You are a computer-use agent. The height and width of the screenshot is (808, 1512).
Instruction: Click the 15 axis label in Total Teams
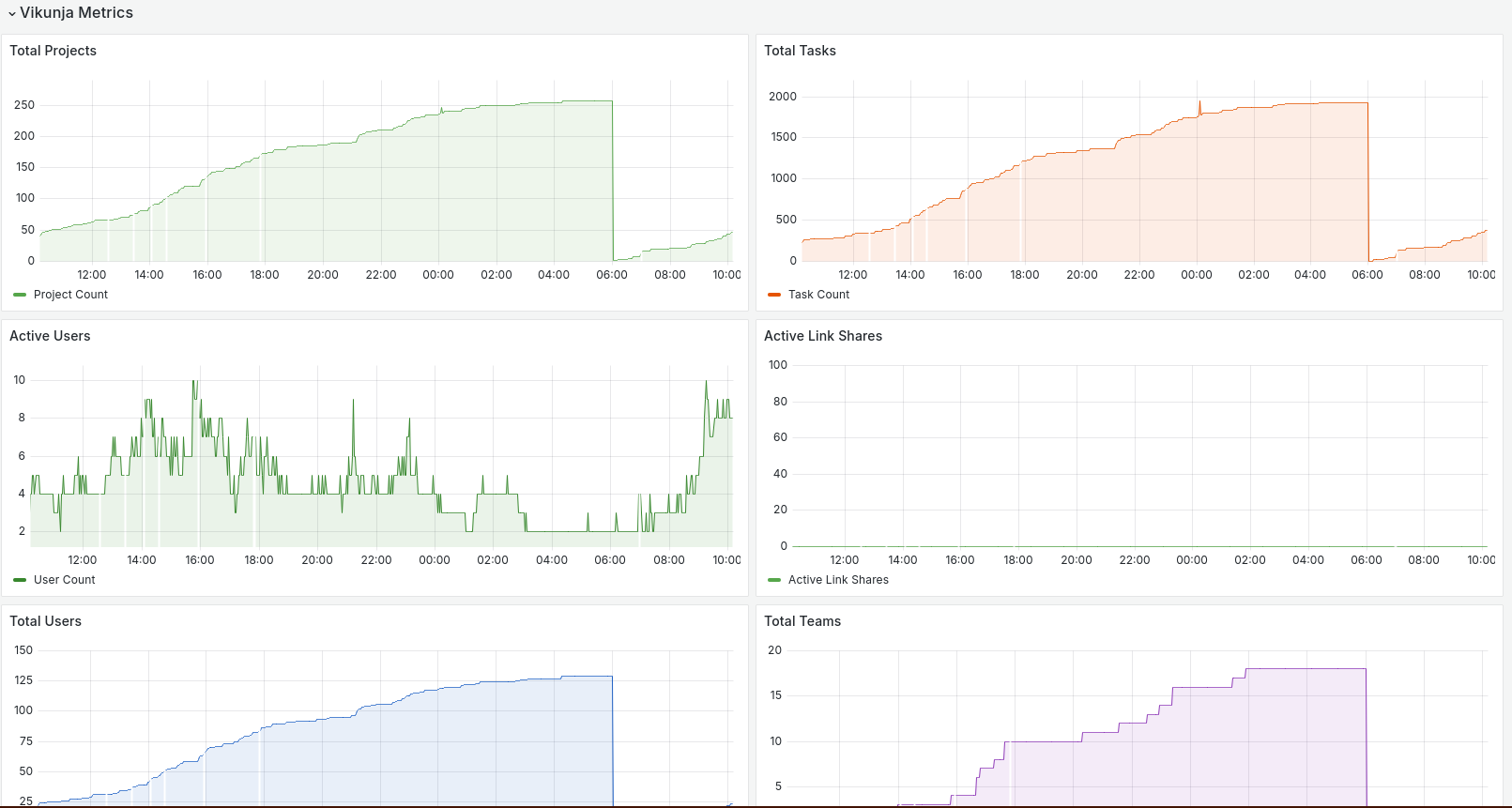[775, 695]
